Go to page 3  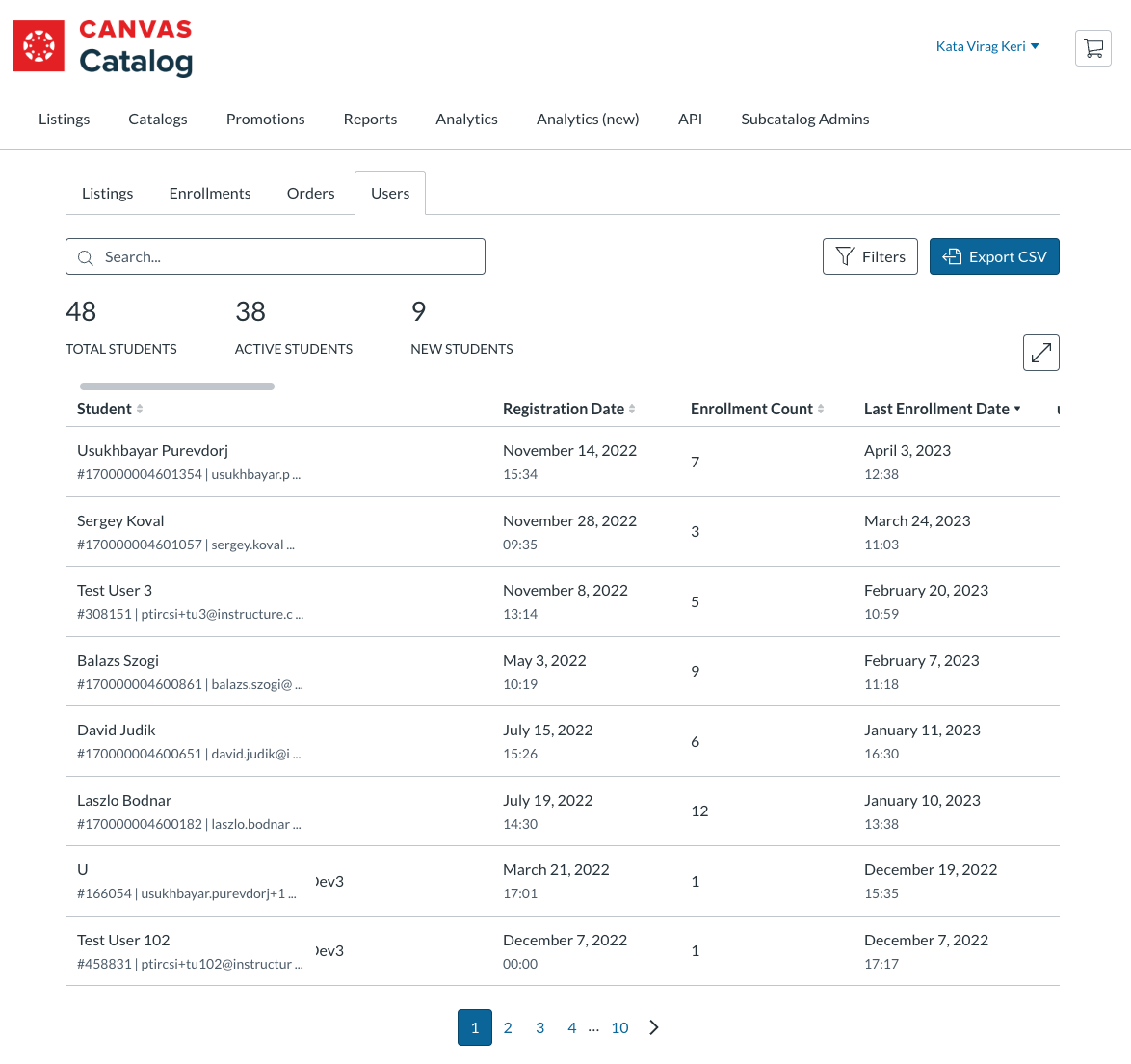coord(539,1027)
